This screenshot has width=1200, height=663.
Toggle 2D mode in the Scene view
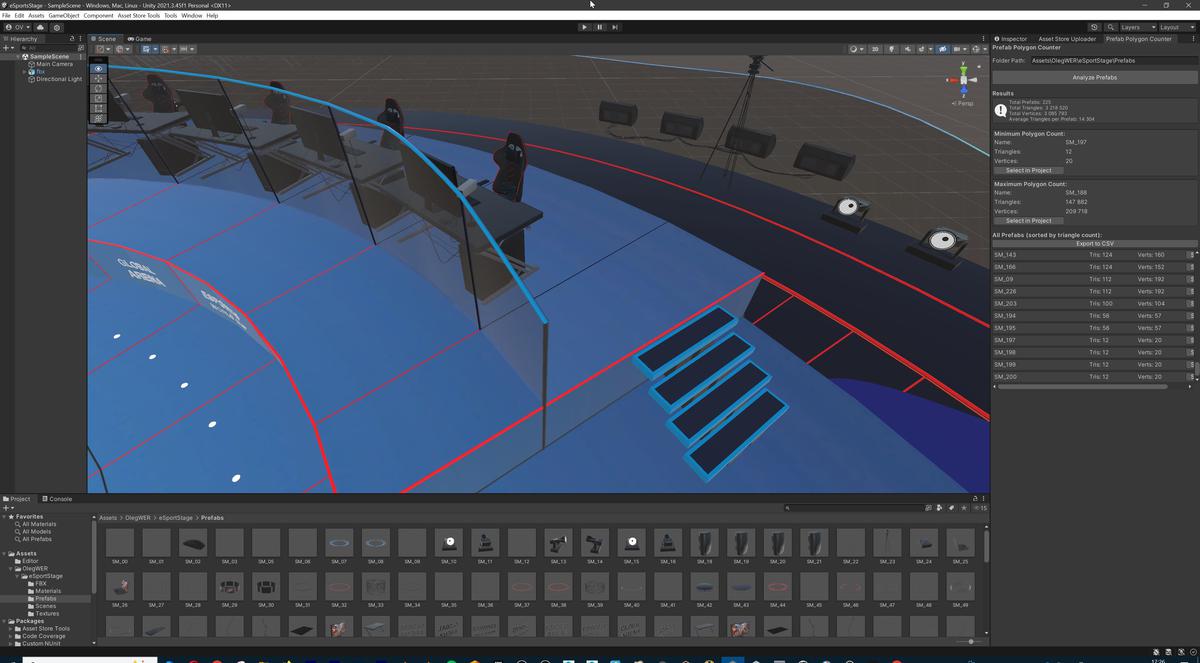pos(875,48)
